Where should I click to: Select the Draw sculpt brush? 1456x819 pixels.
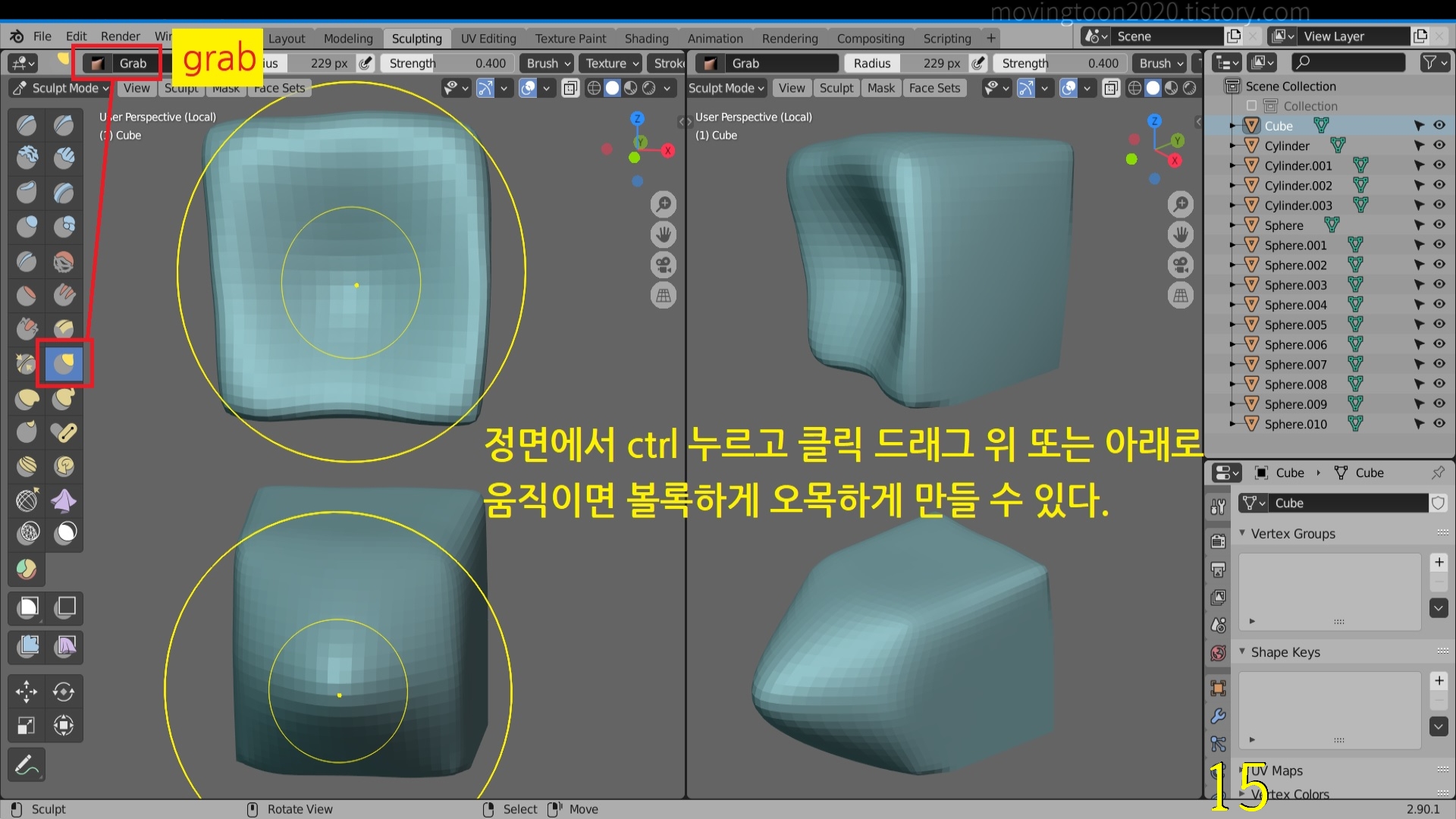click(x=27, y=124)
